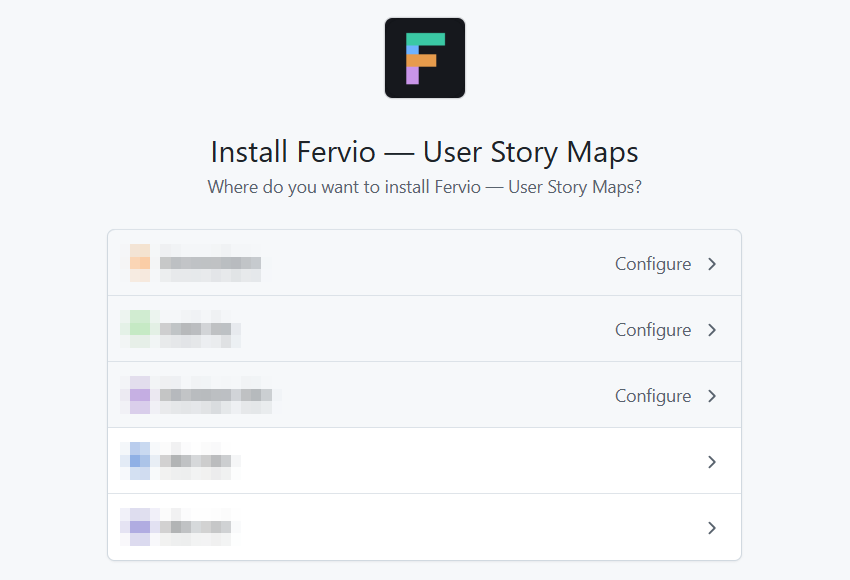
Task: Click Configure on the green-avatar account row
Action: pyautogui.click(x=653, y=330)
